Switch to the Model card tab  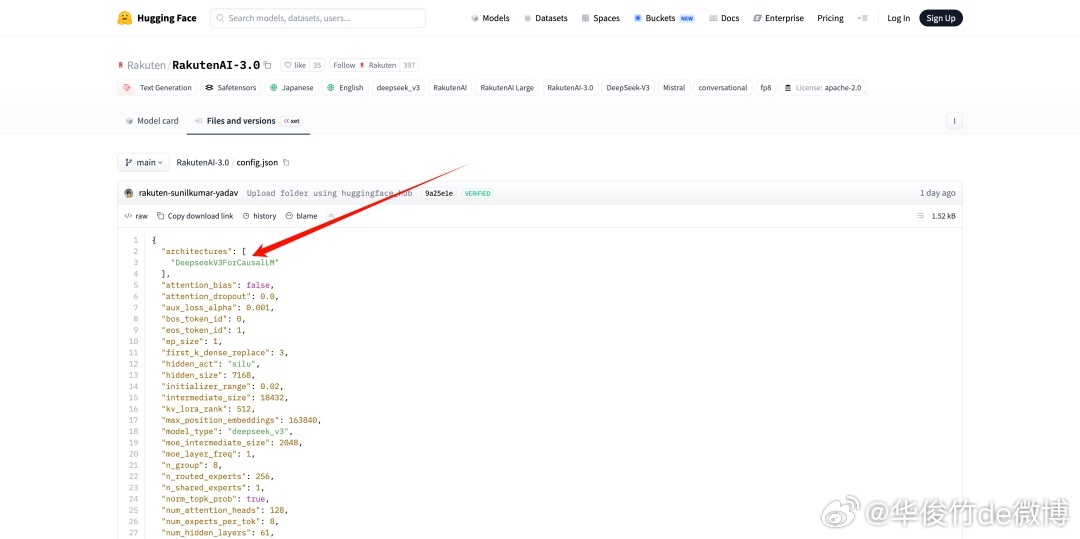[152, 120]
